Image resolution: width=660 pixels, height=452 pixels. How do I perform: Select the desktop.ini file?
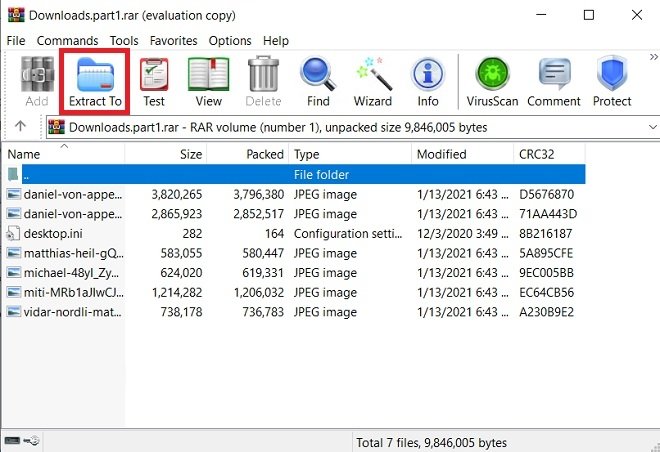pyautogui.click(x=295, y=233)
